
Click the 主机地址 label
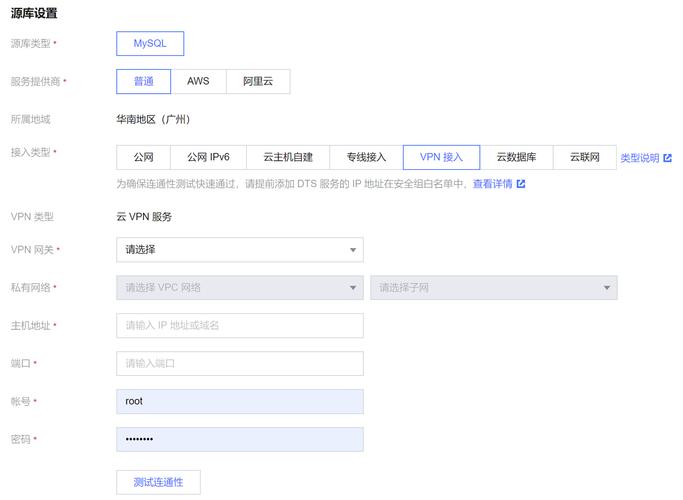[x=30, y=326]
